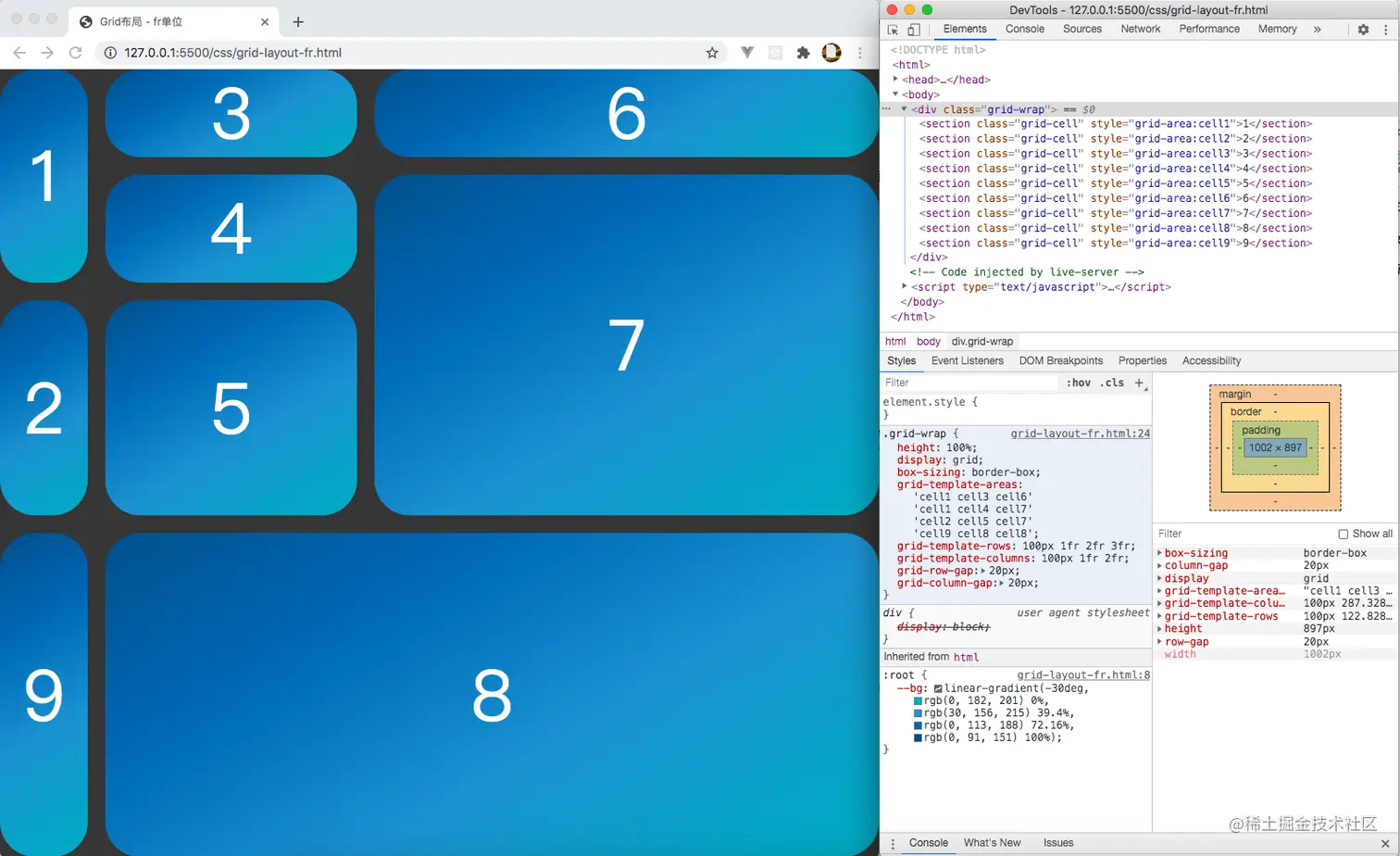Open a new browser tab with plus button
This screenshot has height=856, width=1400.
298,21
